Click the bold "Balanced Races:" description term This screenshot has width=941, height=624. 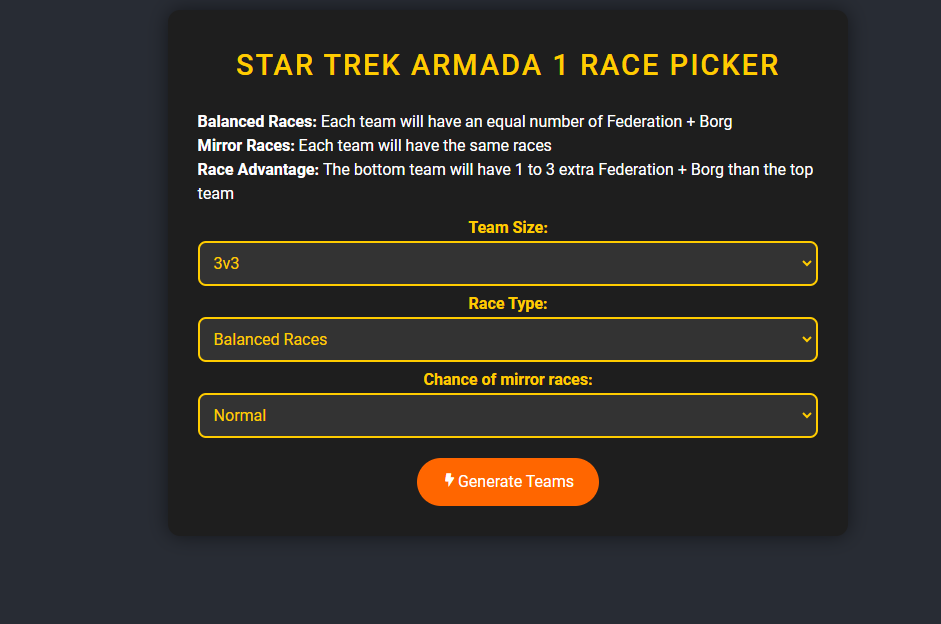(x=257, y=121)
